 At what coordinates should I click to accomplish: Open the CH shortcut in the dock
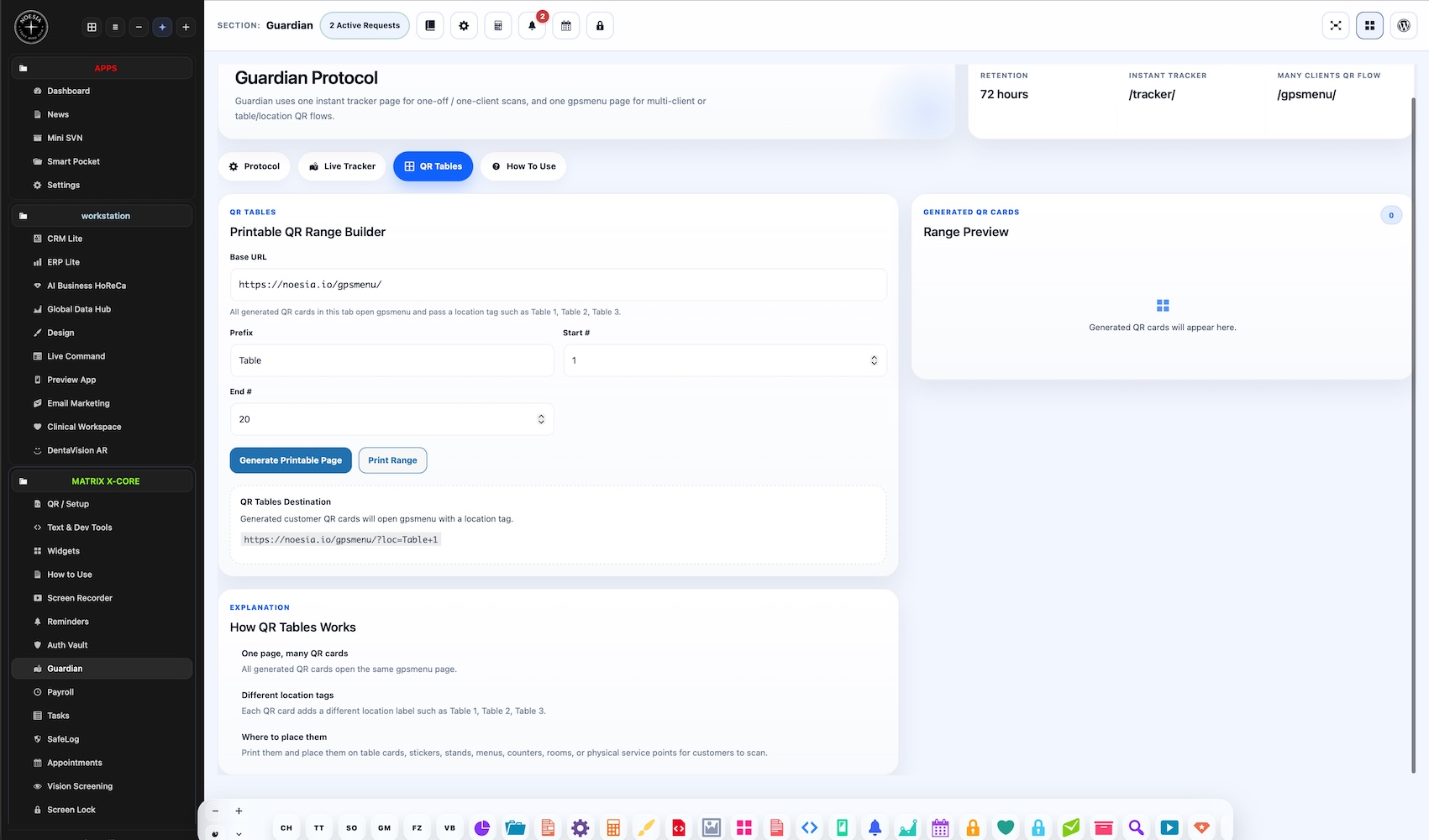pos(286,828)
